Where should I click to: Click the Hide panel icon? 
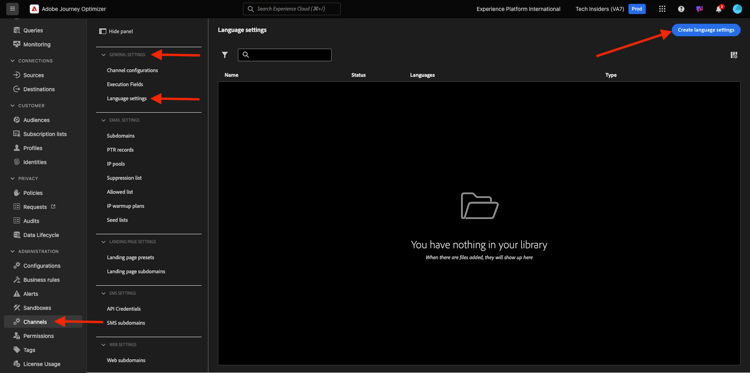coord(102,31)
